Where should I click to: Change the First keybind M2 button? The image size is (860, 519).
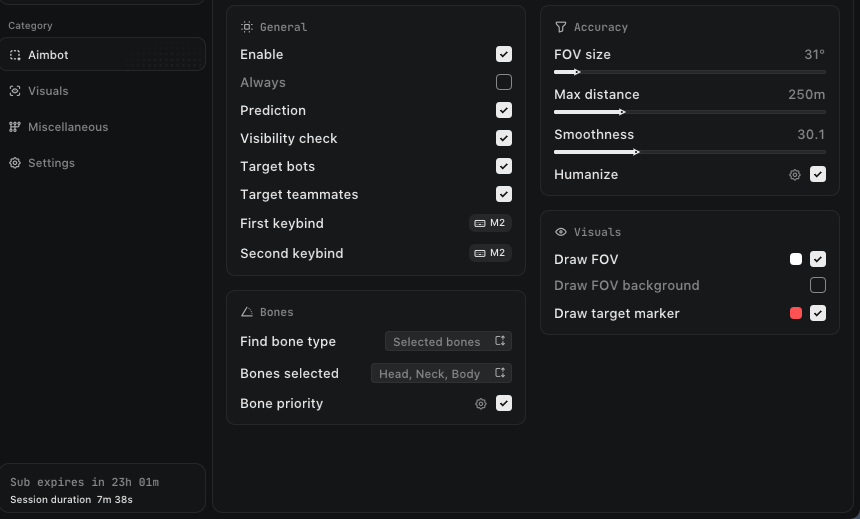(490, 223)
